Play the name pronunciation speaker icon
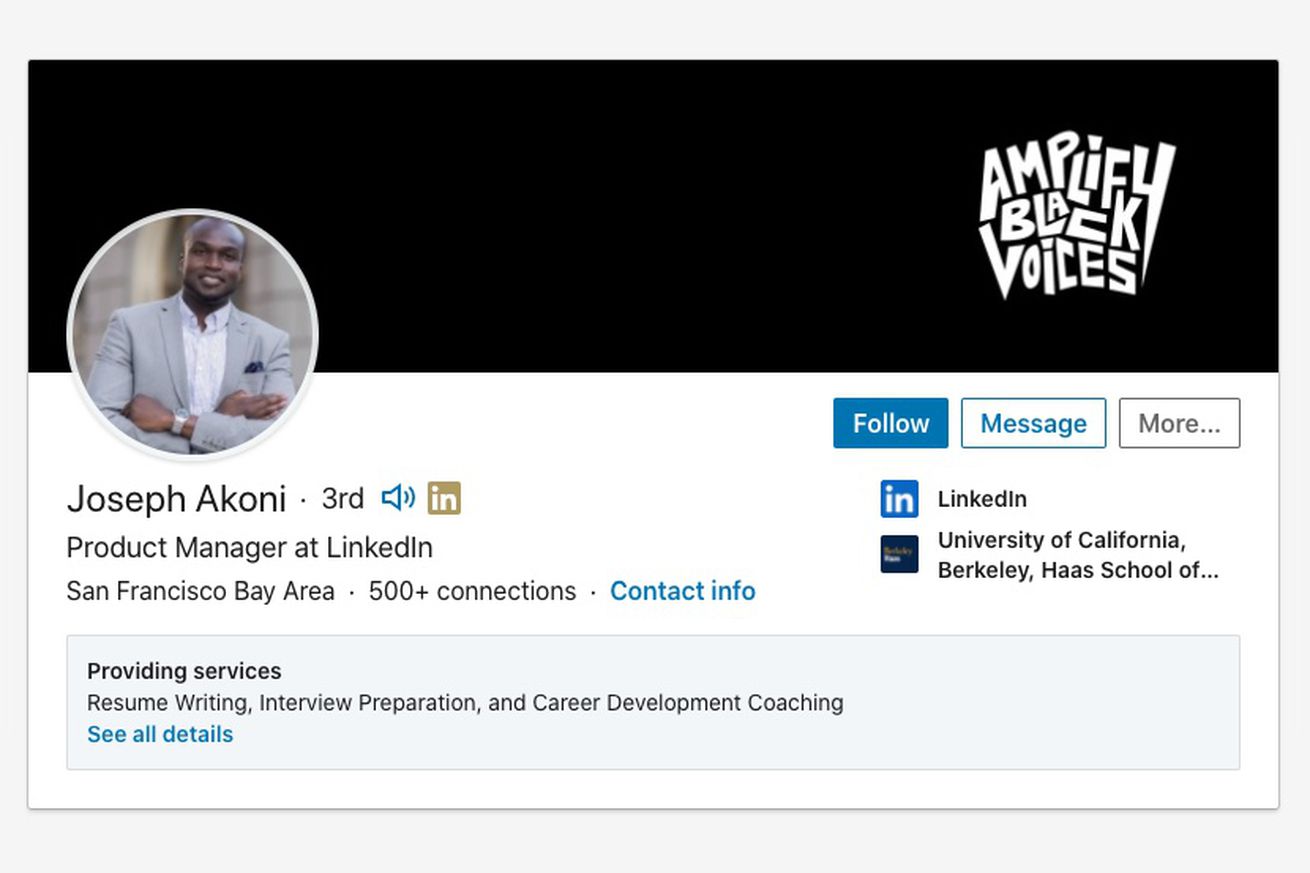The height and width of the screenshot is (873, 1310). coord(398,497)
